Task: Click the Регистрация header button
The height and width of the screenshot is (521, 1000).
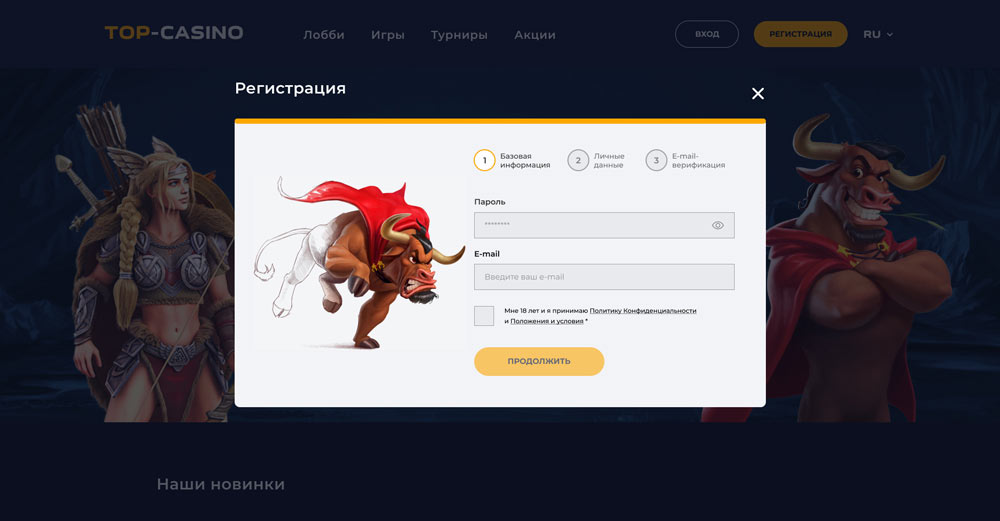Action: [800, 34]
